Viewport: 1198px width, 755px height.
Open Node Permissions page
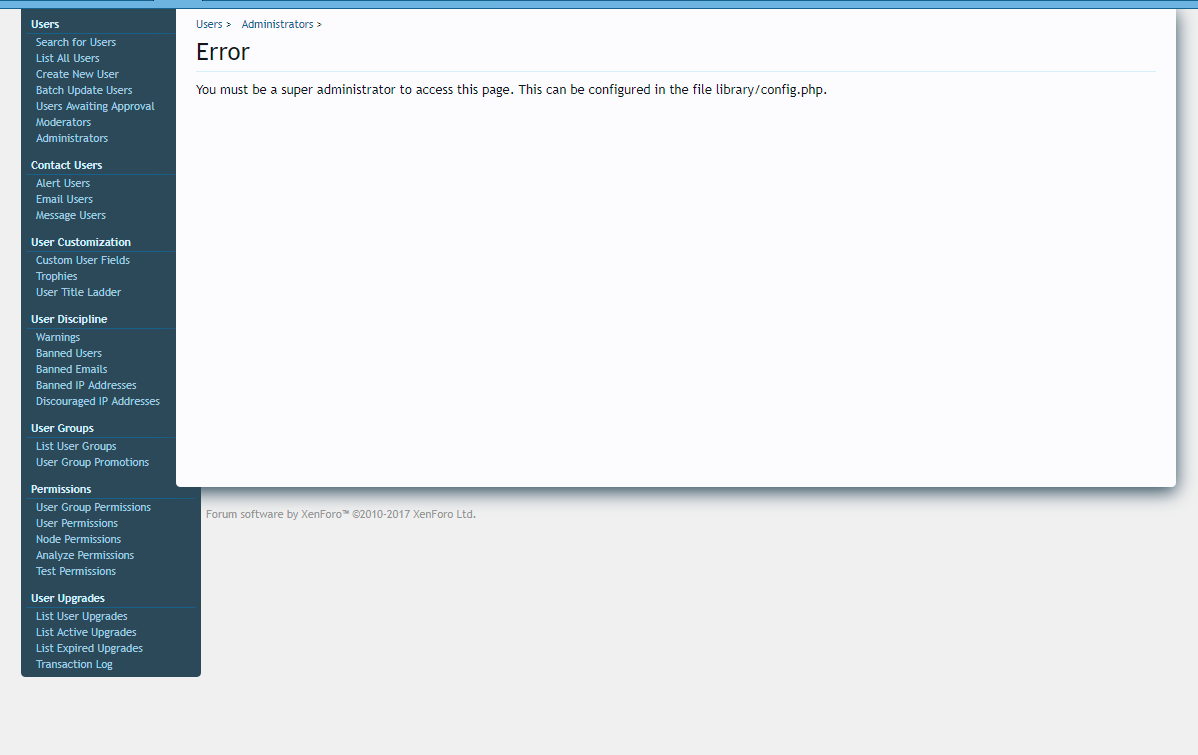pyautogui.click(x=78, y=539)
